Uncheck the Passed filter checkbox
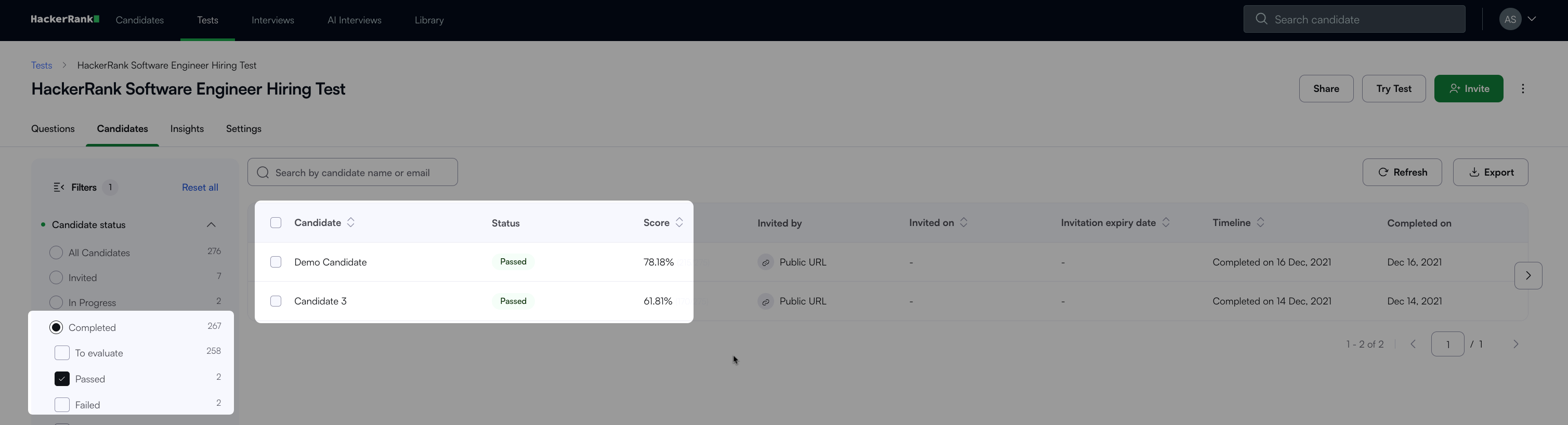This screenshot has height=425, width=1568. [62, 379]
